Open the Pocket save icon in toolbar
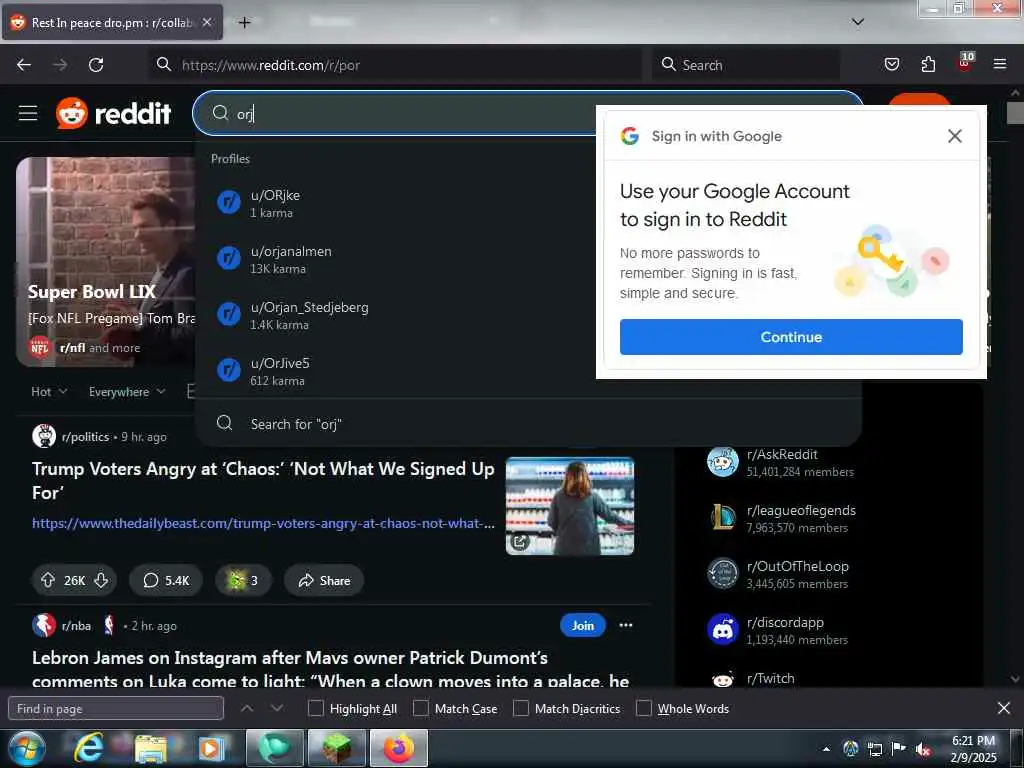1024x768 pixels. click(x=891, y=65)
